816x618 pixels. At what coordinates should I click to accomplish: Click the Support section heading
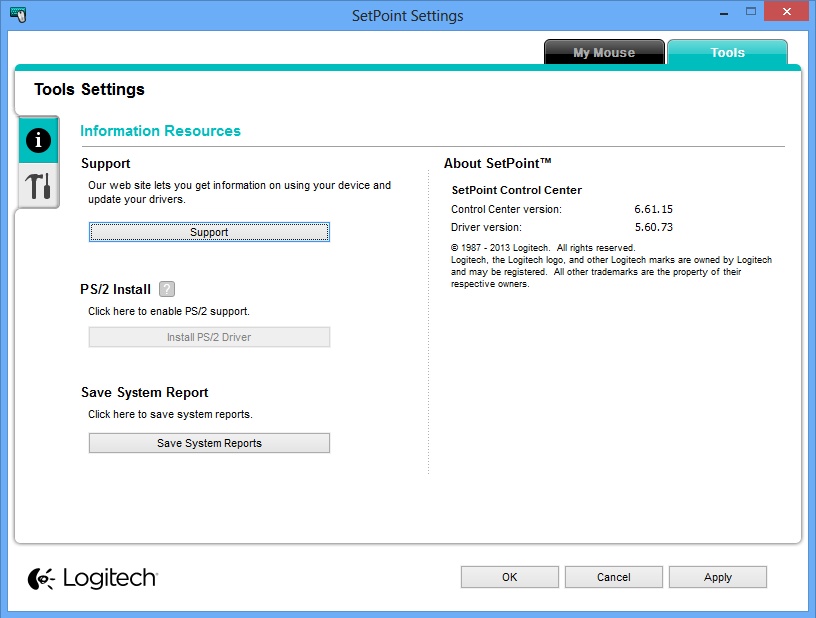(x=106, y=163)
